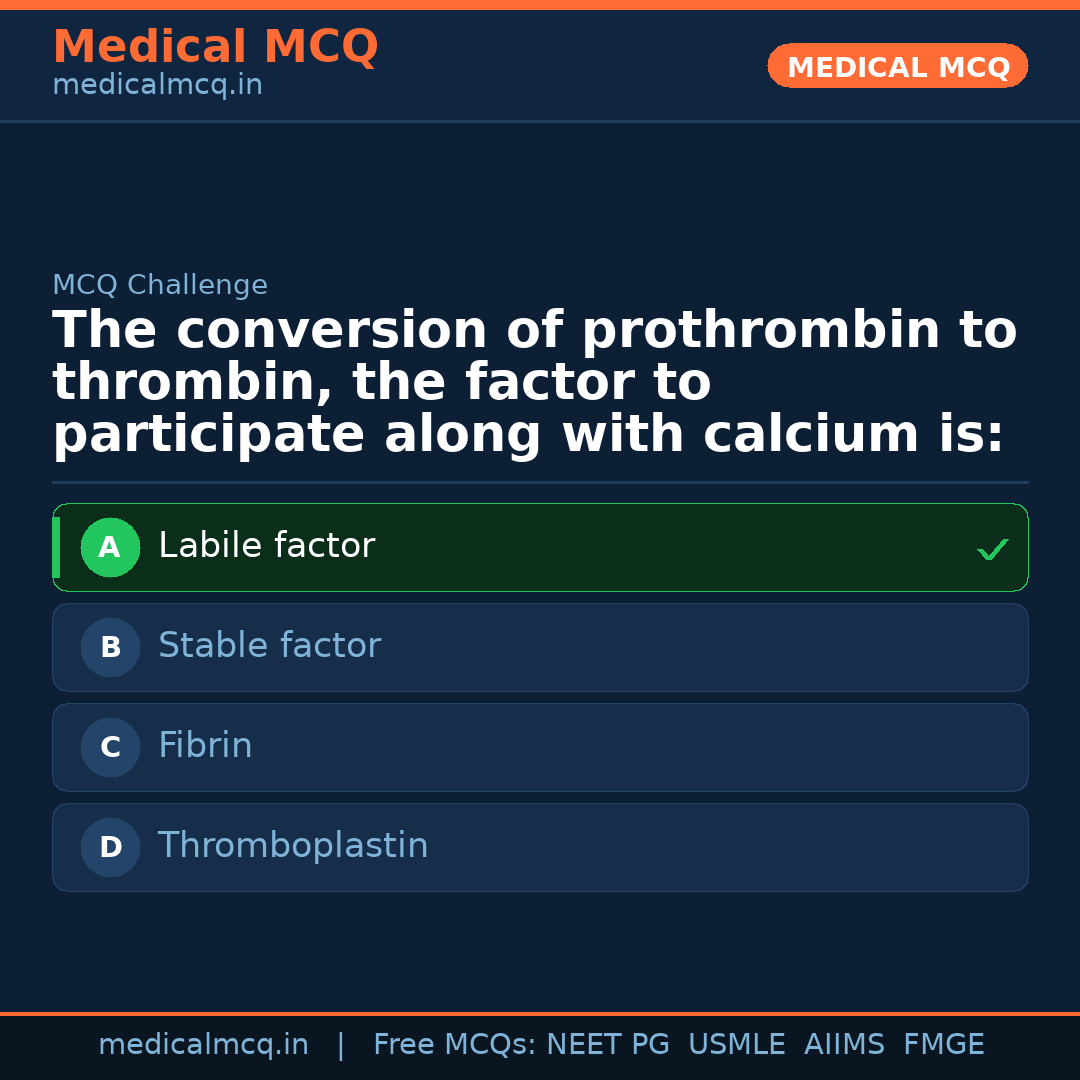Choose the Stable factor option
Screen dimensions: 1080x1080
tap(269, 646)
